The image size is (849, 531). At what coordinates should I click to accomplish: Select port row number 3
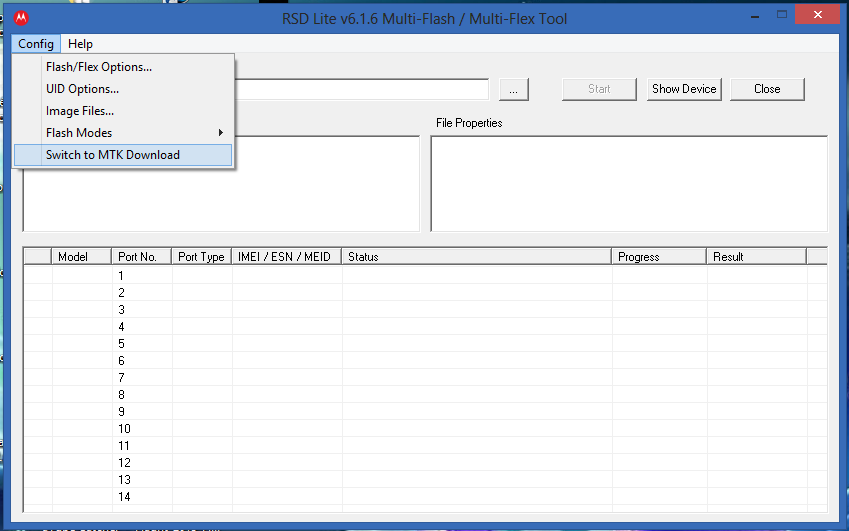(x=425, y=310)
